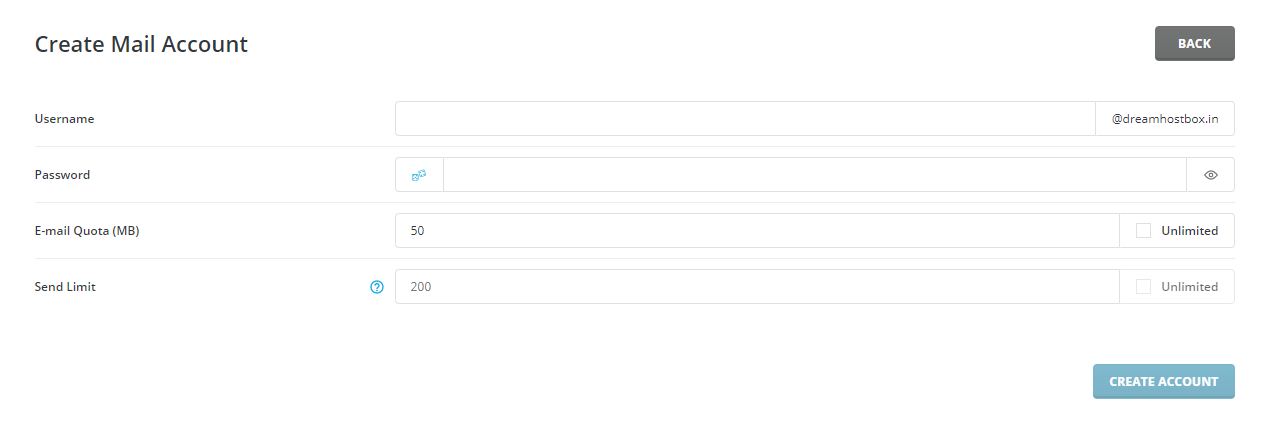Select the 50 value in quota box
Screen dimensions: 1274x422
pyautogui.click(x=417, y=230)
